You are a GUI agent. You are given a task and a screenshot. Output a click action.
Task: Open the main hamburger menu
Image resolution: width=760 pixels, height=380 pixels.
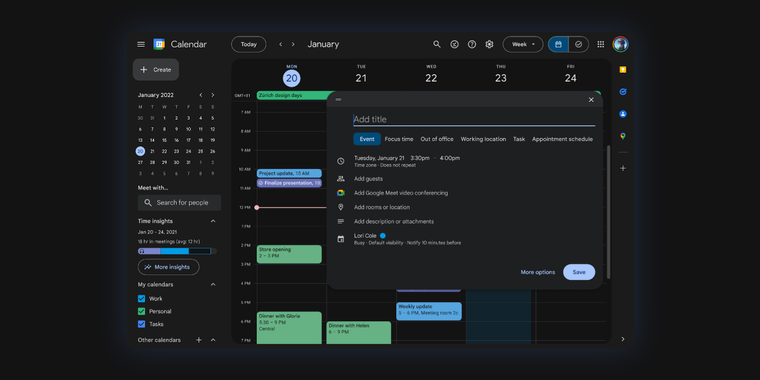[x=141, y=44]
